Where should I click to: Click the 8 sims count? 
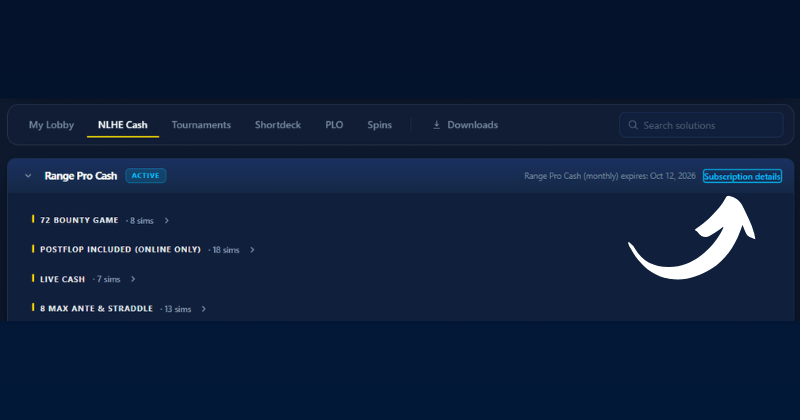pyautogui.click(x=141, y=220)
